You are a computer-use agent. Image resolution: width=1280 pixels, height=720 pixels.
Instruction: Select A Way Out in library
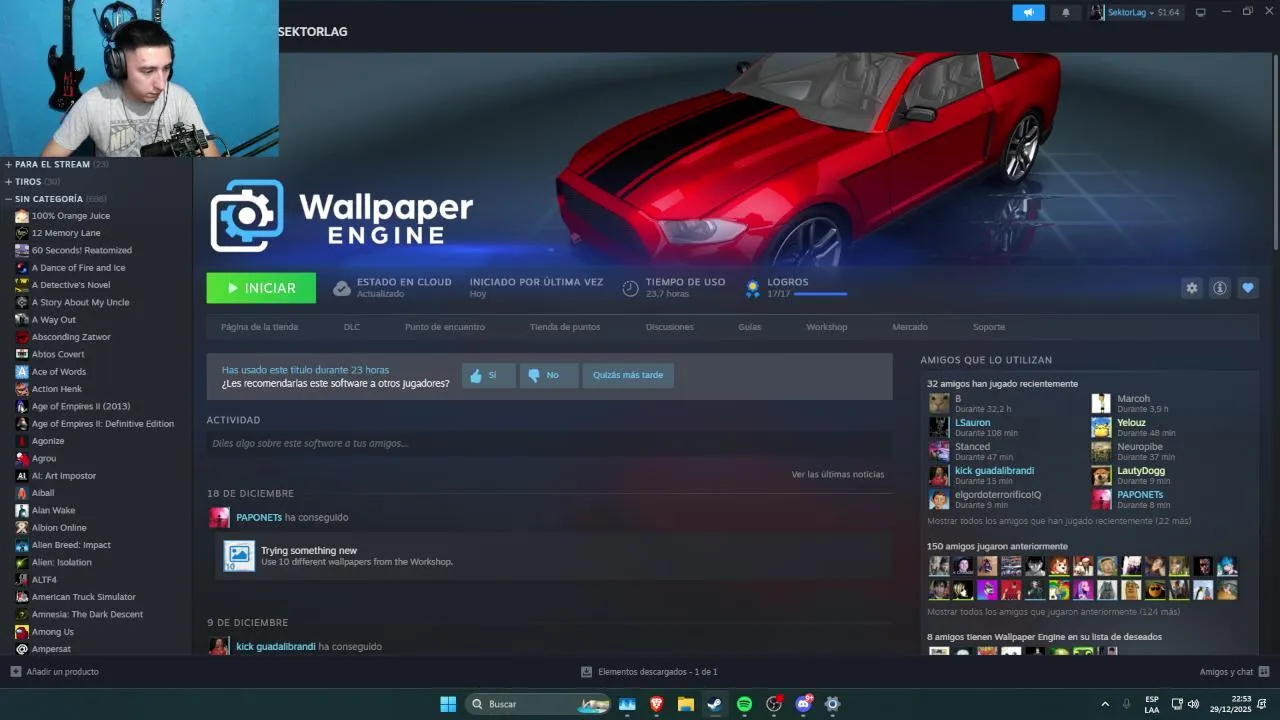coord(54,320)
